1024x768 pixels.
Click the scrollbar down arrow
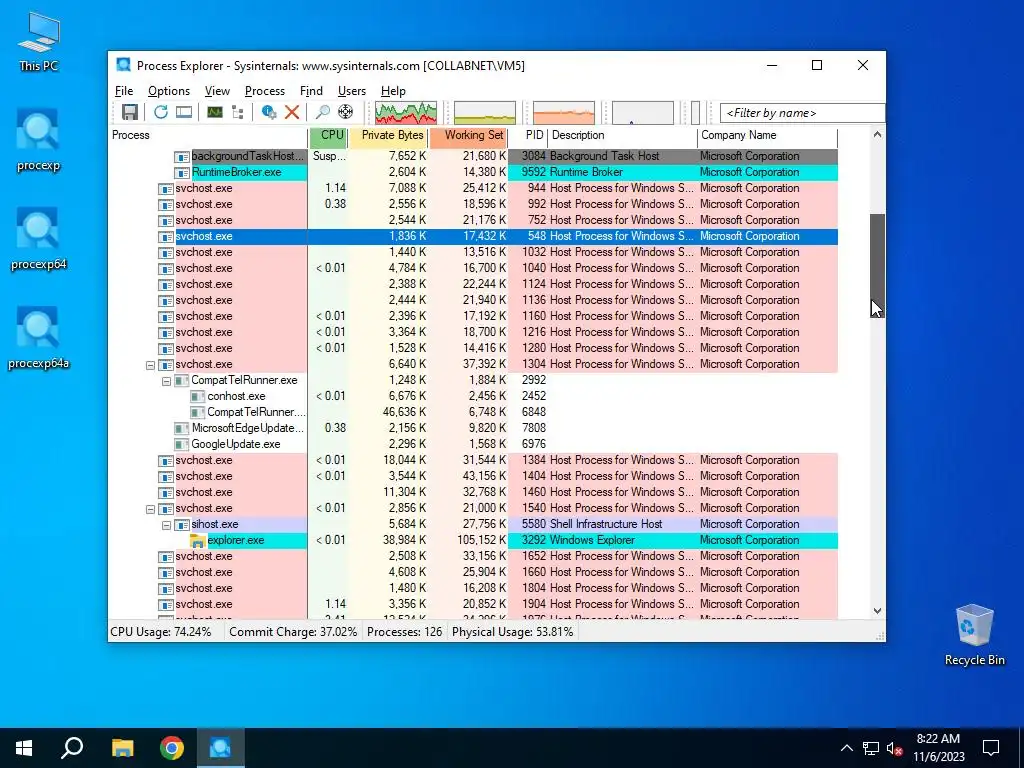tap(877, 611)
